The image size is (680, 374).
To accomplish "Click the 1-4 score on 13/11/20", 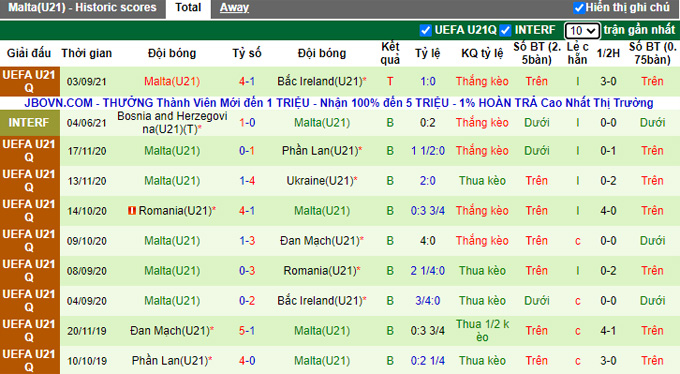I will click(x=247, y=181).
